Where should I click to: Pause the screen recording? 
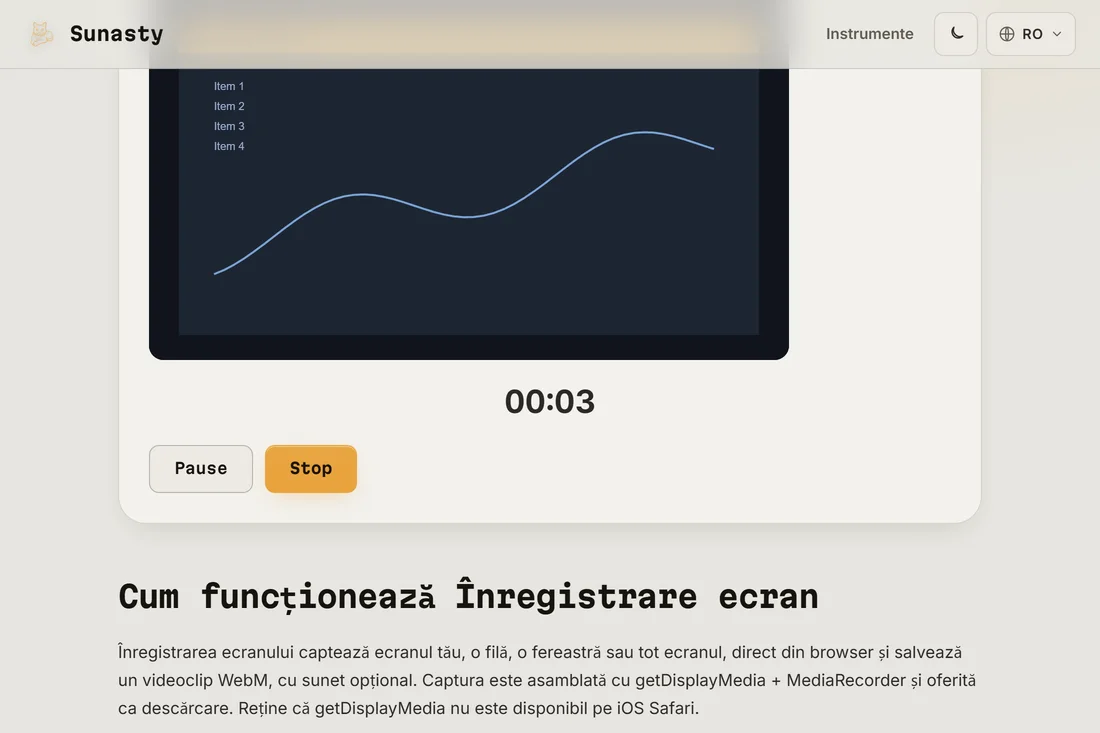(x=201, y=469)
